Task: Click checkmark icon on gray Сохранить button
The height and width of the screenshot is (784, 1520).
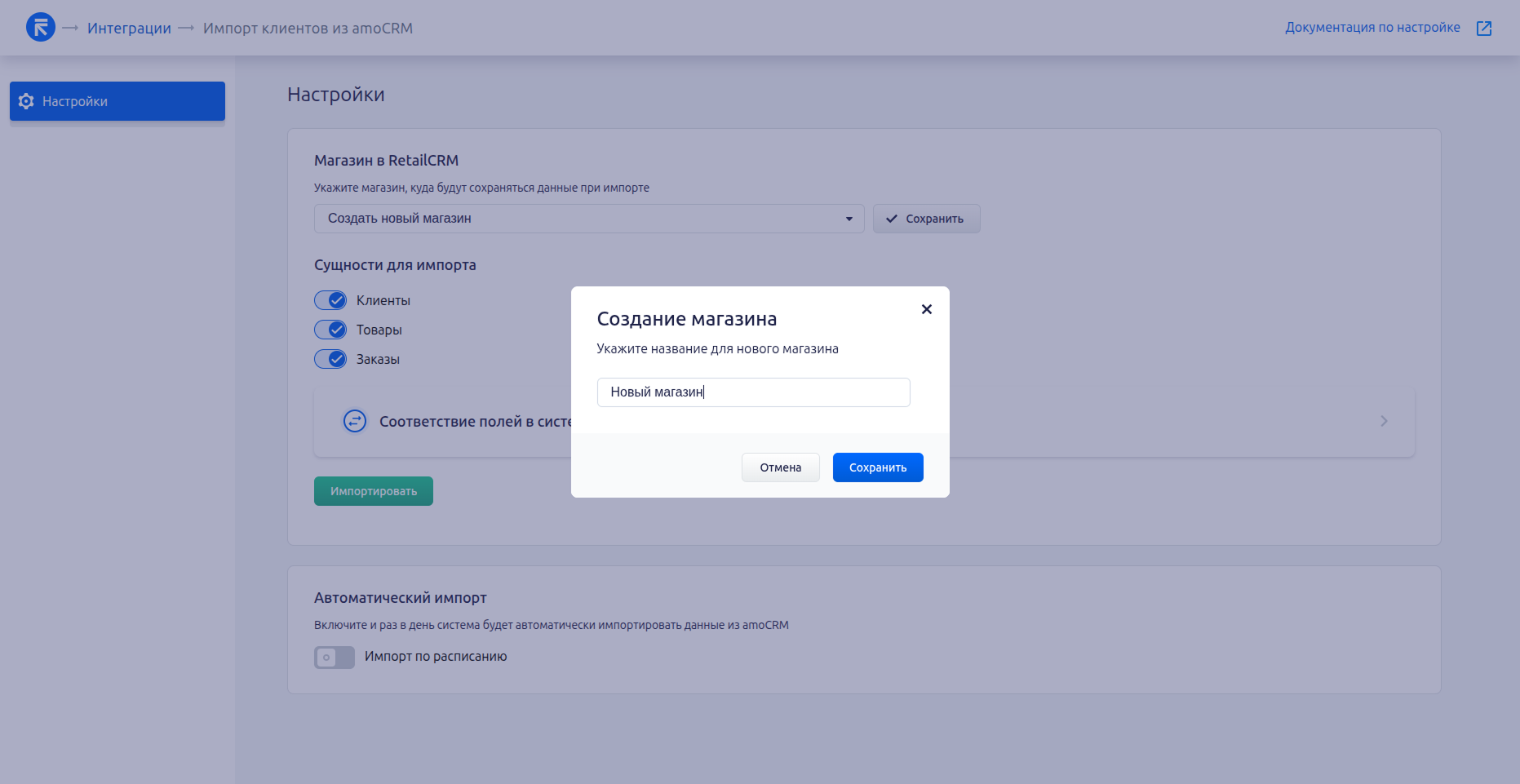Action: coord(892,219)
